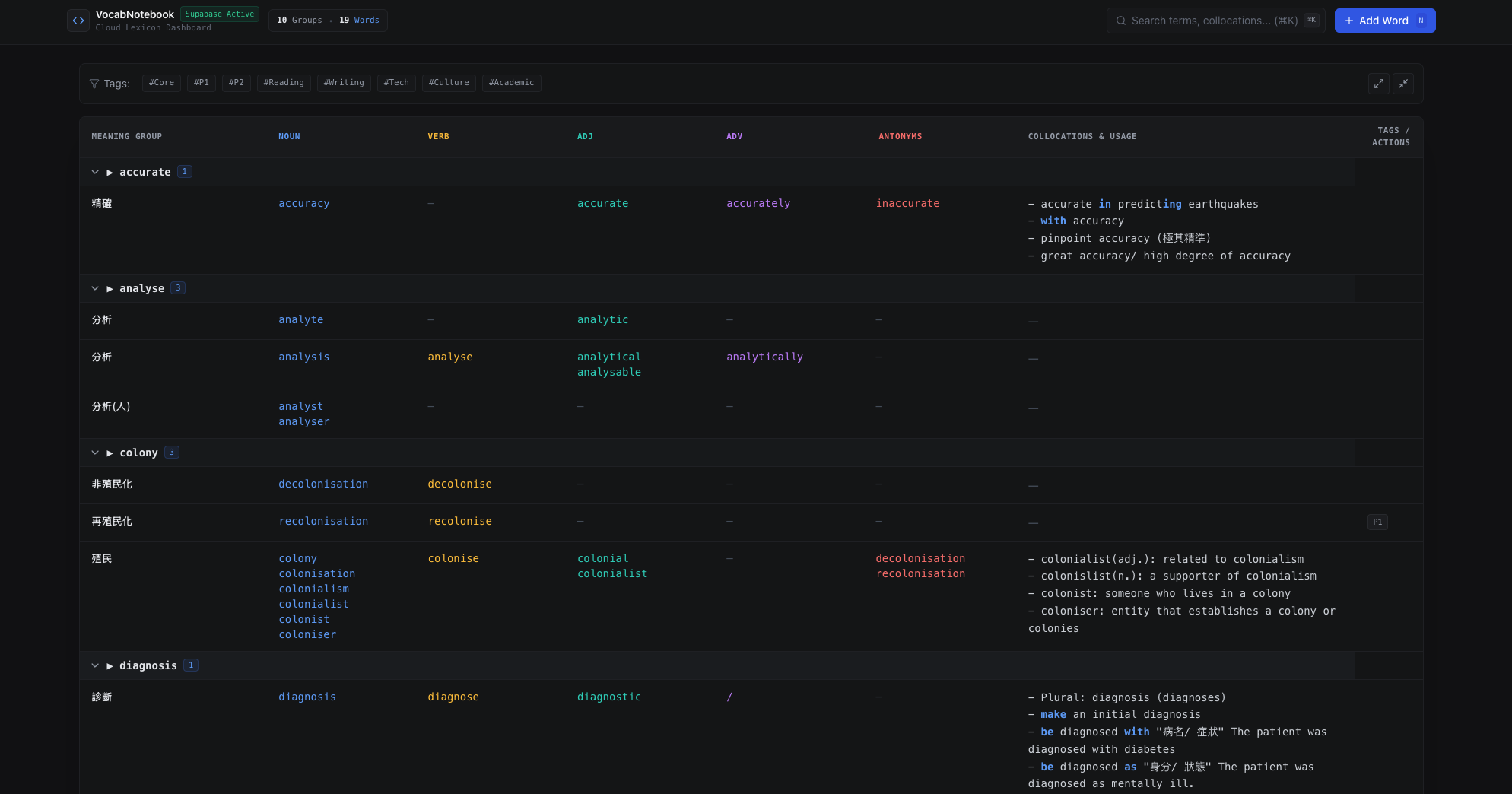Toggle the #Tech tag filter
This screenshot has width=1512, height=794.
click(x=396, y=83)
